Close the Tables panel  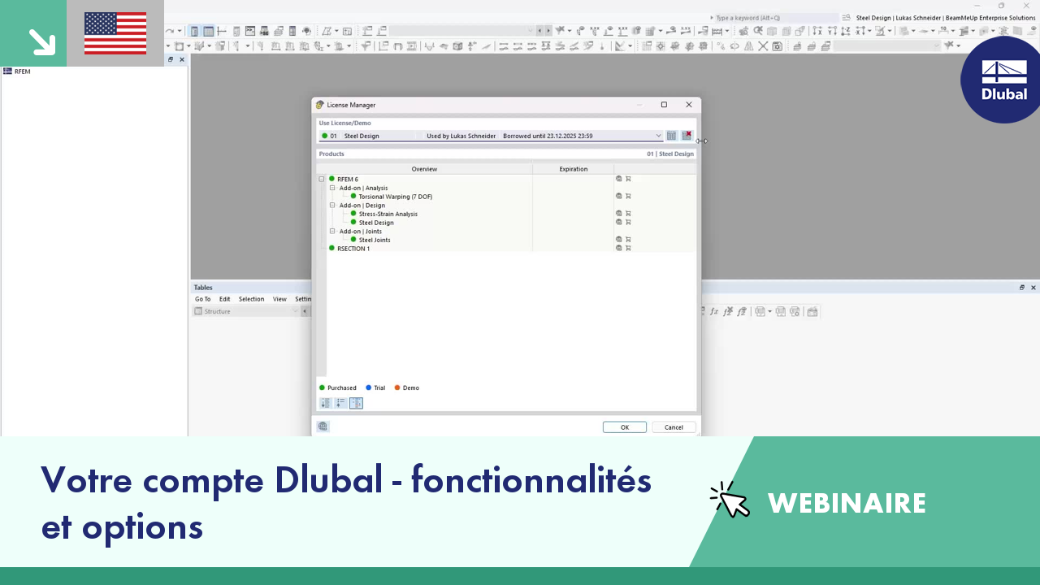click(x=1033, y=287)
